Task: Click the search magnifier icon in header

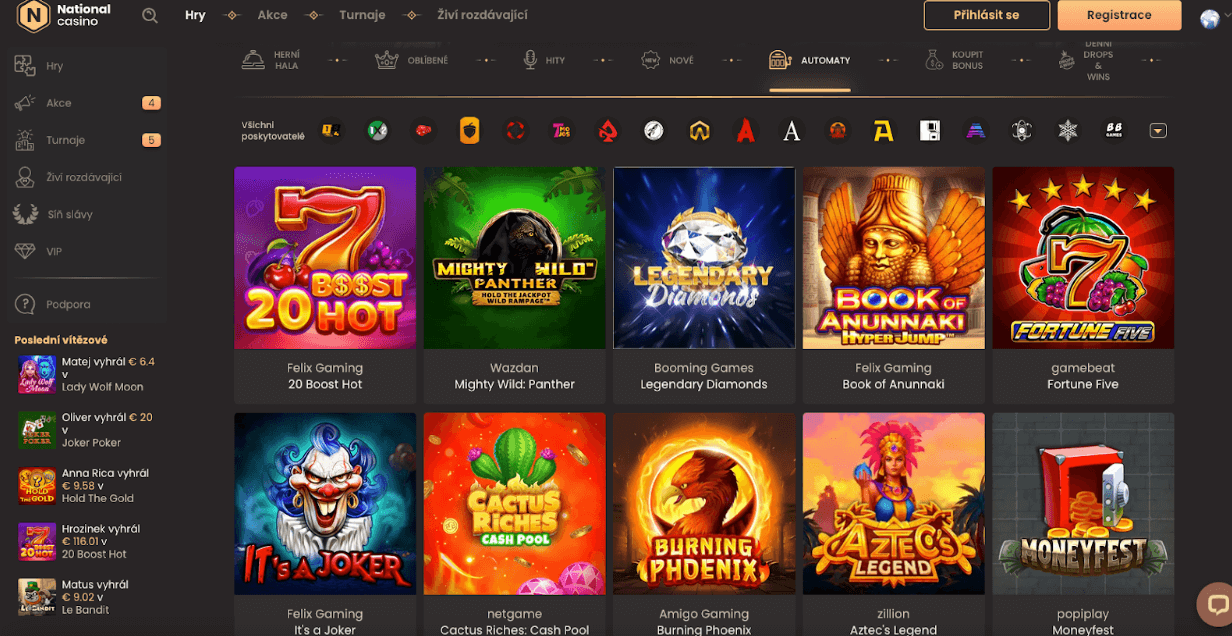Action: tap(150, 15)
